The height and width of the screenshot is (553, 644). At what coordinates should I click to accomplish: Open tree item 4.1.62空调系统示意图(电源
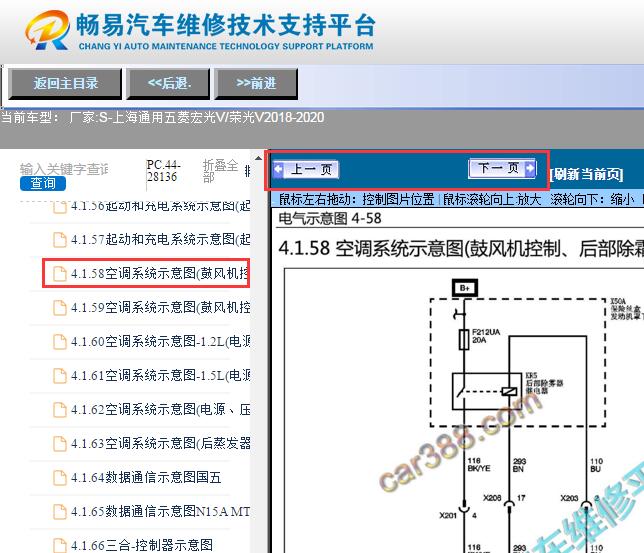click(160, 410)
